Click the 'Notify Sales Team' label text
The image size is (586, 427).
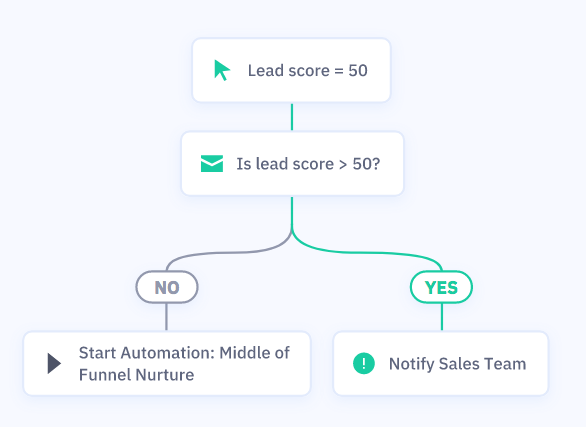point(457,364)
